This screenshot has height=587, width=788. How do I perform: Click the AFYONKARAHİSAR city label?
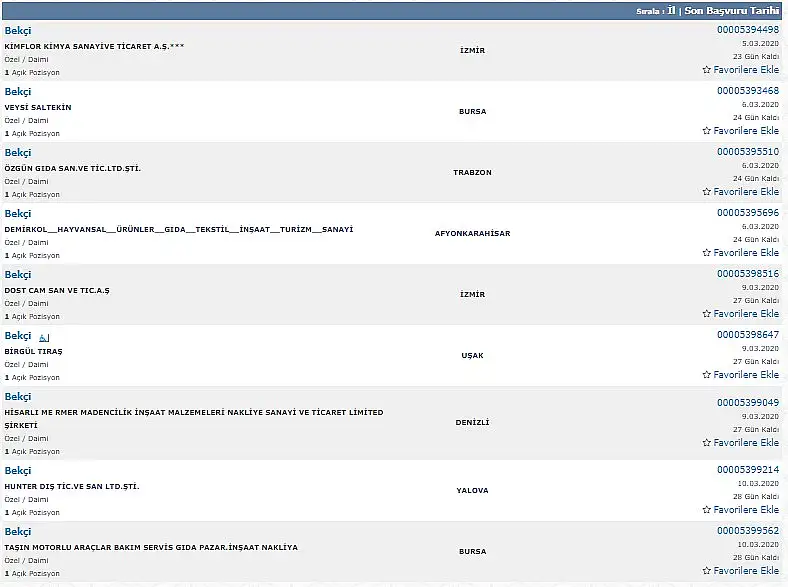(472, 233)
